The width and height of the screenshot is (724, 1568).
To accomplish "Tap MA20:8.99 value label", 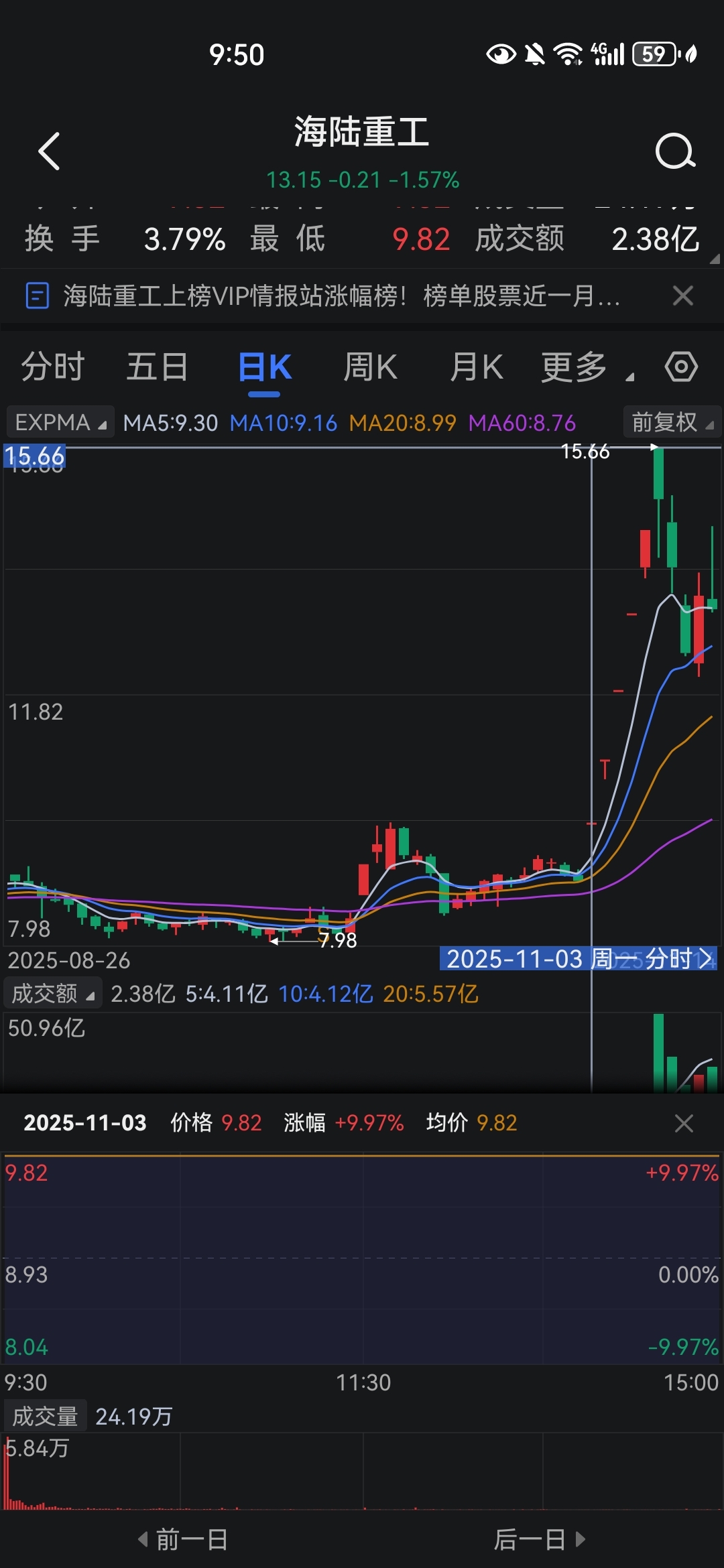I will (402, 423).
